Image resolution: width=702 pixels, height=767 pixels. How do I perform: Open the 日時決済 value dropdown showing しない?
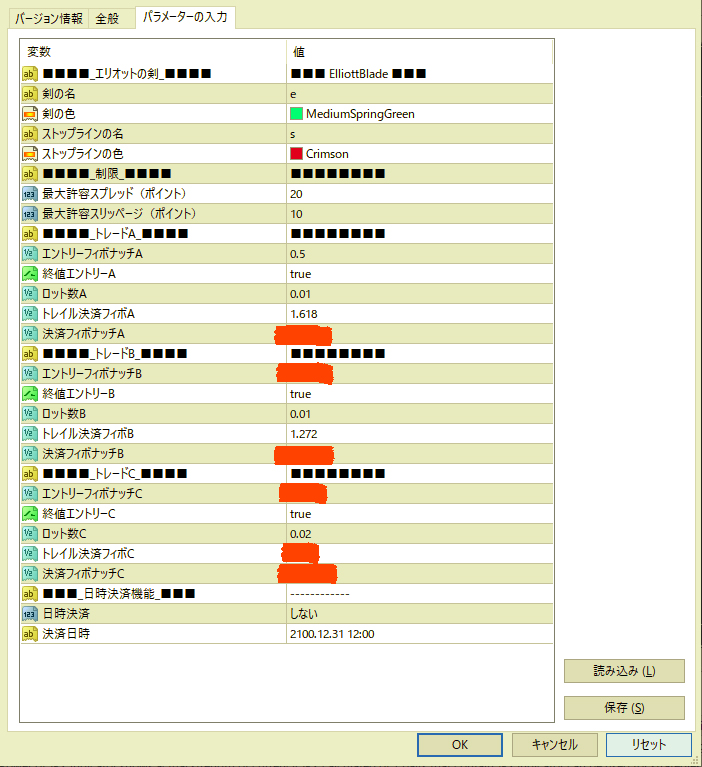click(418, 614)
